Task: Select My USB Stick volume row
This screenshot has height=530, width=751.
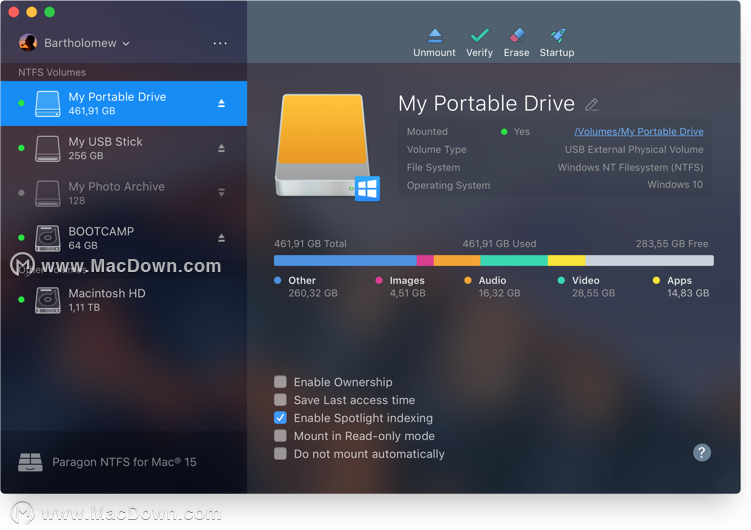Action: (x=124, y=148)
